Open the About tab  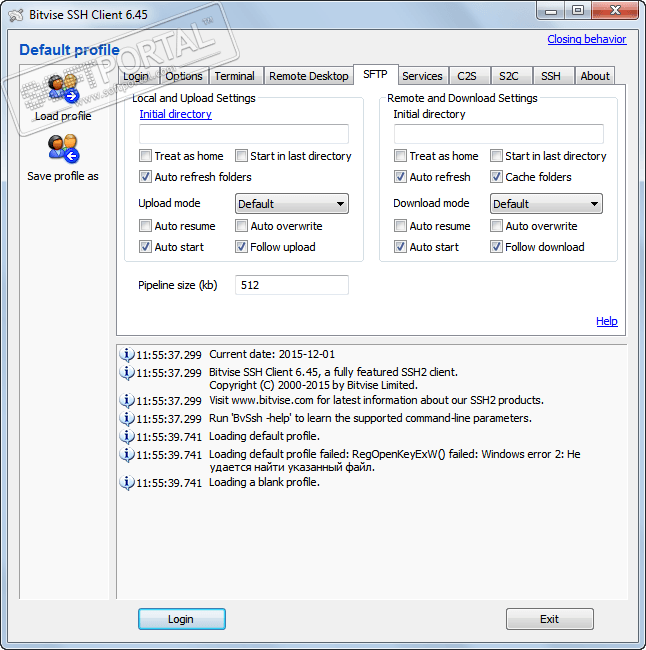[595, 76]
